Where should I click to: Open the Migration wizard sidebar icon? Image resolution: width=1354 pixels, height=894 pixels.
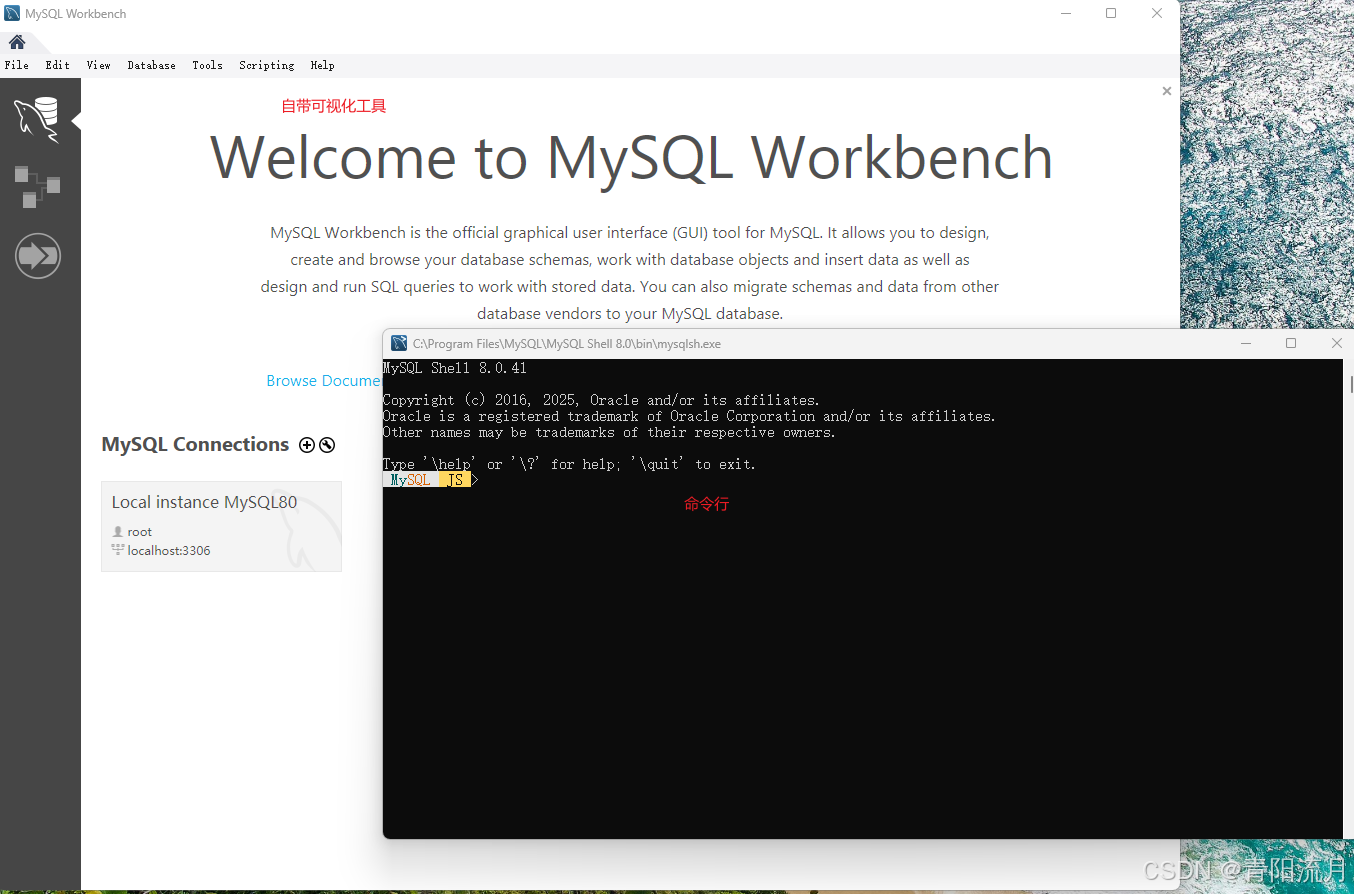click(x=38, y=256)
